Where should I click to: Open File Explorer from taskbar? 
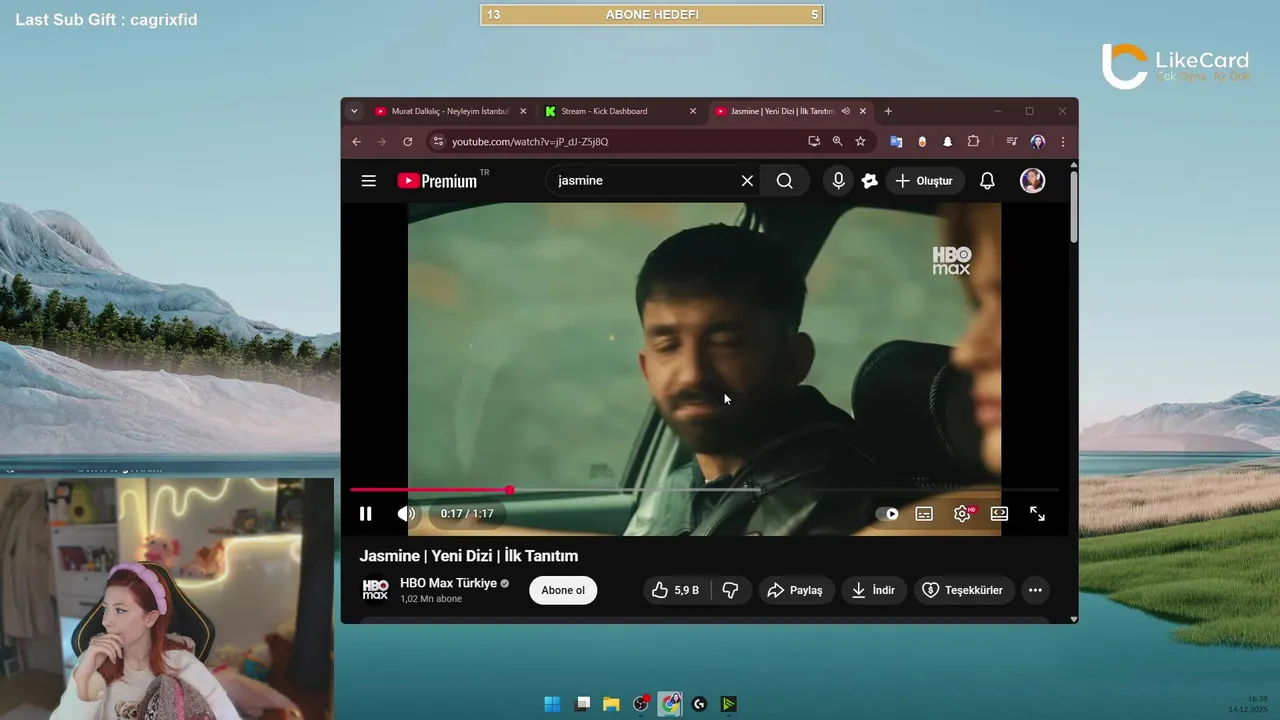(x=611, y=704)
